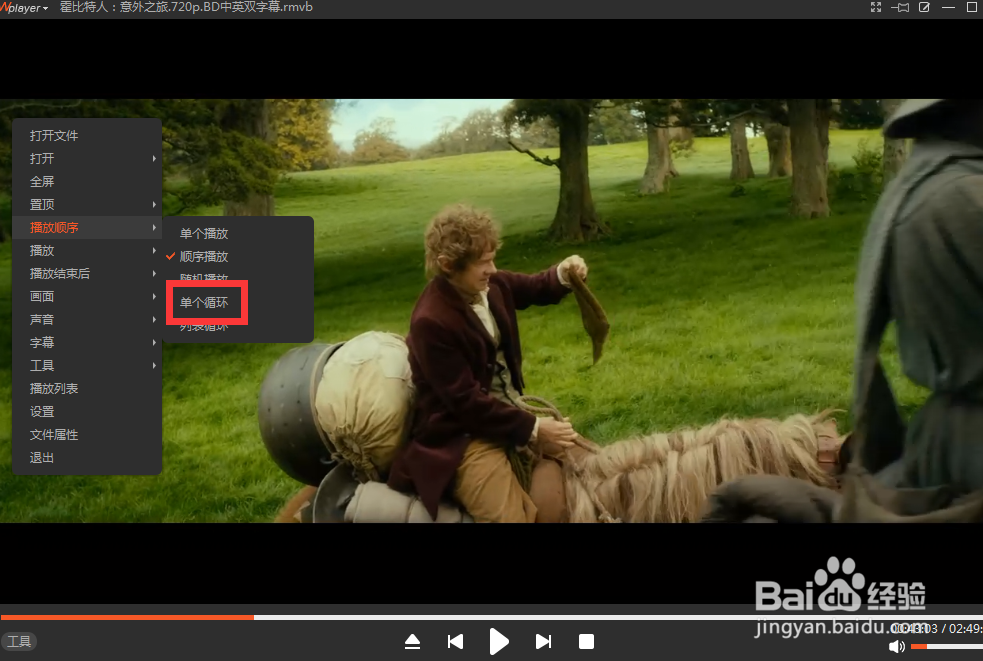983x661 pixels.
Task: Choose 退出 to quit the player
Action: tap(87, 458)
